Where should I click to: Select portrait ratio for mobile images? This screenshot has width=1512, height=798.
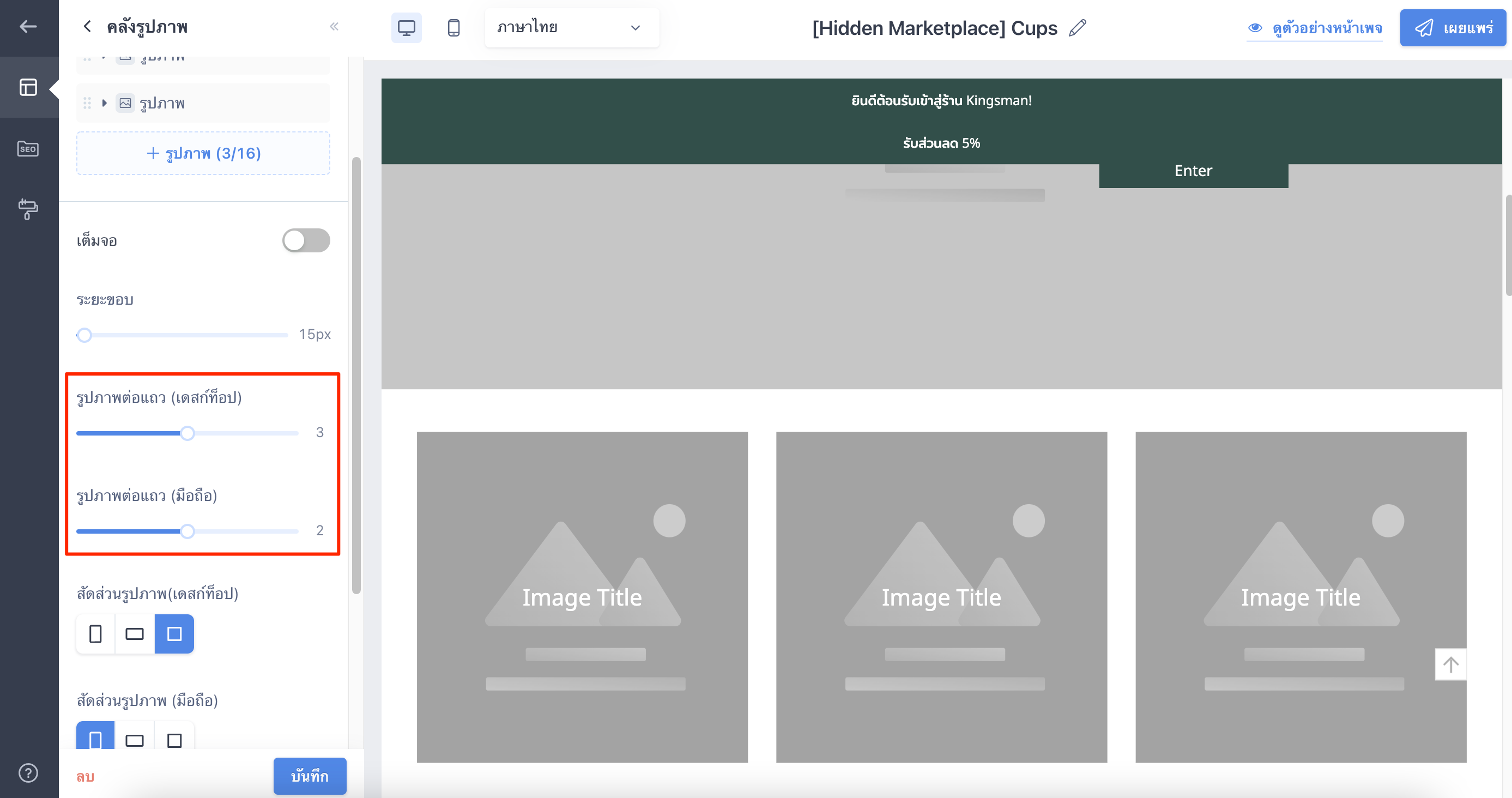coord(95,736)
